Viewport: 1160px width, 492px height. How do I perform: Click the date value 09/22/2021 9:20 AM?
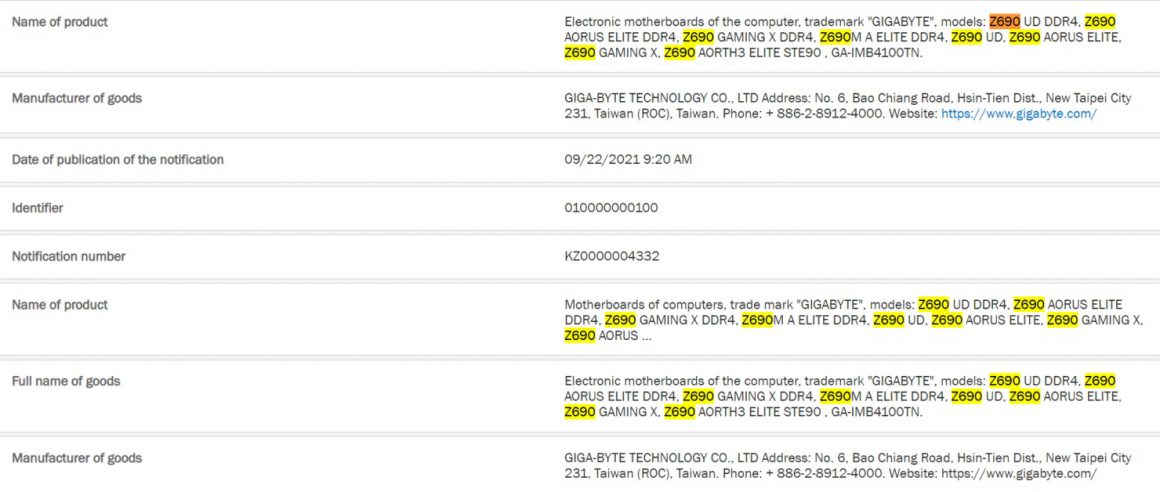point(628,160)
